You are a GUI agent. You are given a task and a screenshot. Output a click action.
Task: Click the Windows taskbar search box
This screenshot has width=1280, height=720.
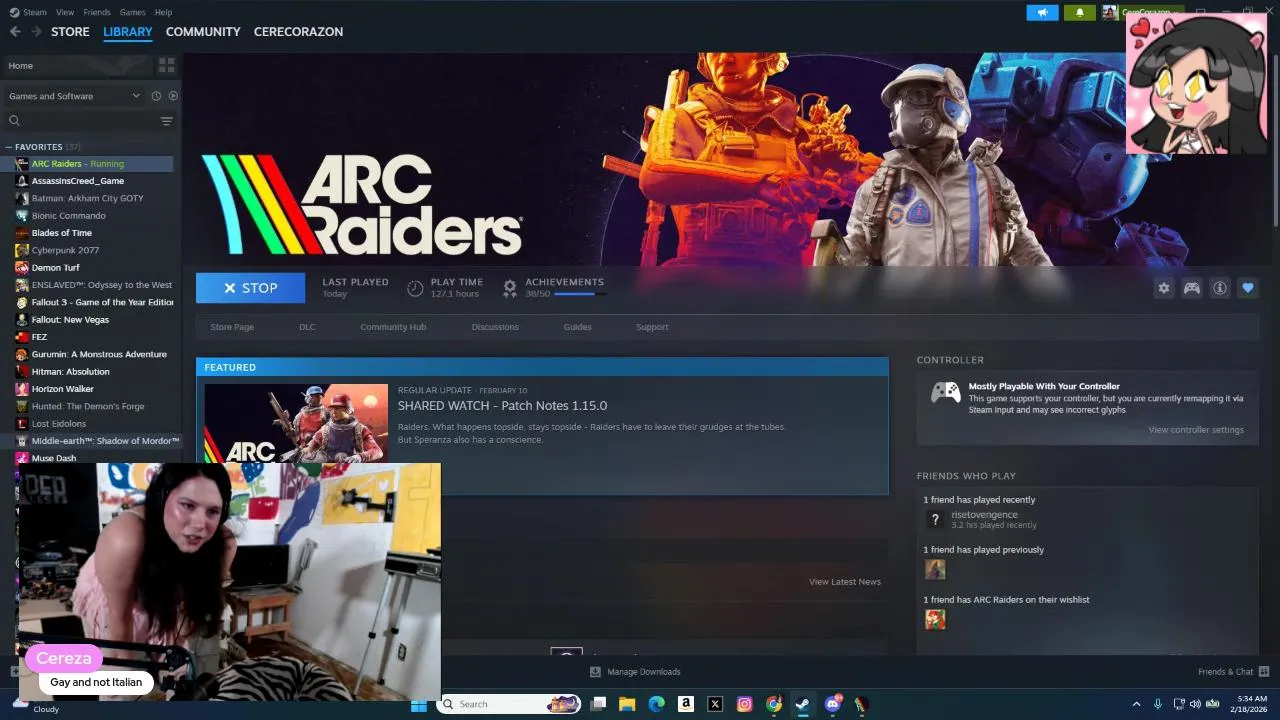pyautogui.click(x=510, y=704)
